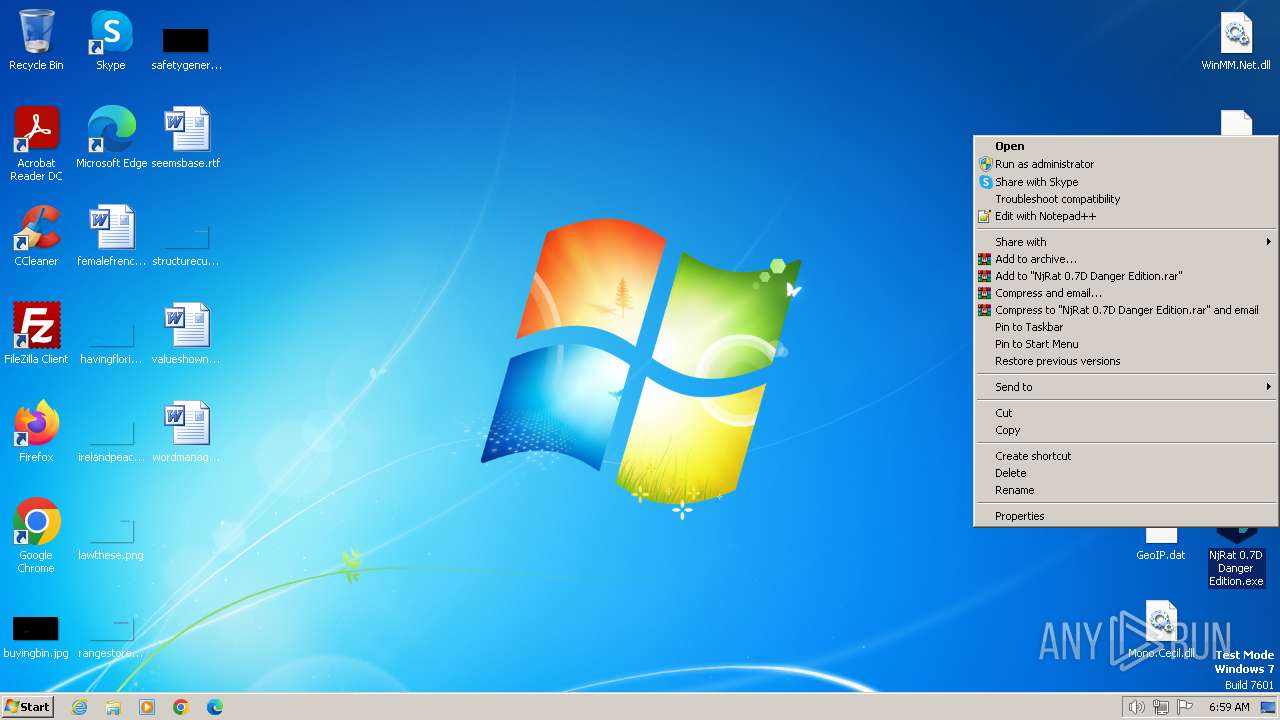Choose Pin to Start Menu
Screen dimensions: 1280x720
pyautogui.click(x=1126, y=344)
